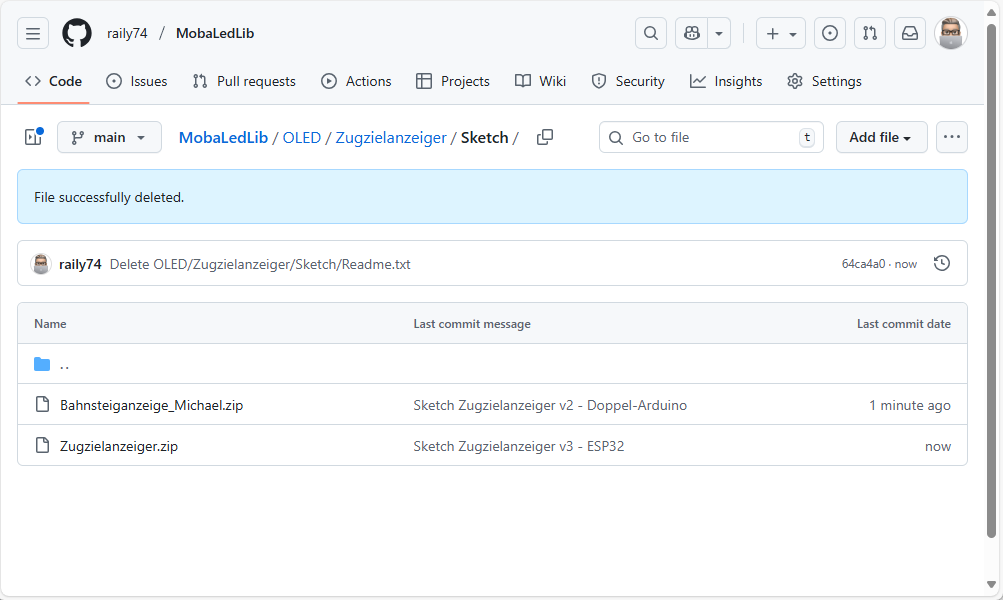
Task: View commit history clock icon
Action: click(941, 264)
